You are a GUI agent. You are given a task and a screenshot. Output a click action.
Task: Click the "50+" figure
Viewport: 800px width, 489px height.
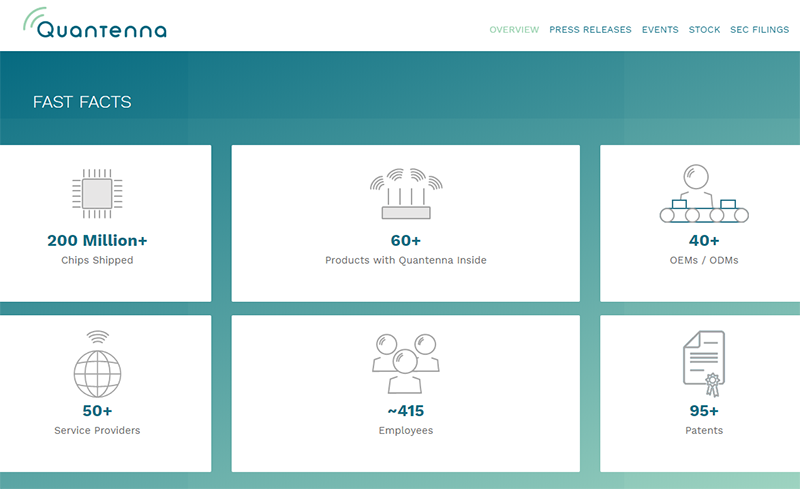pos(97,411)
